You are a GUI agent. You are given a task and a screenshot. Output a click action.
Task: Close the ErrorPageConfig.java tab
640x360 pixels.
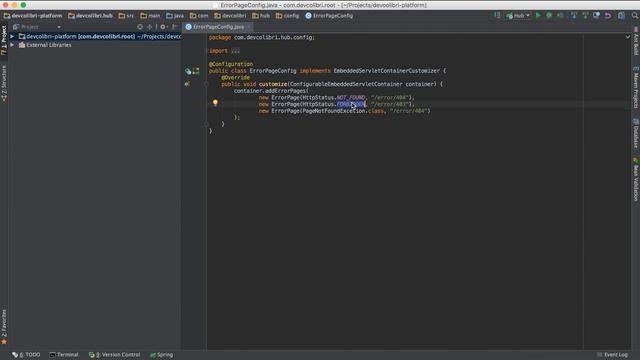tap(249, 27)
